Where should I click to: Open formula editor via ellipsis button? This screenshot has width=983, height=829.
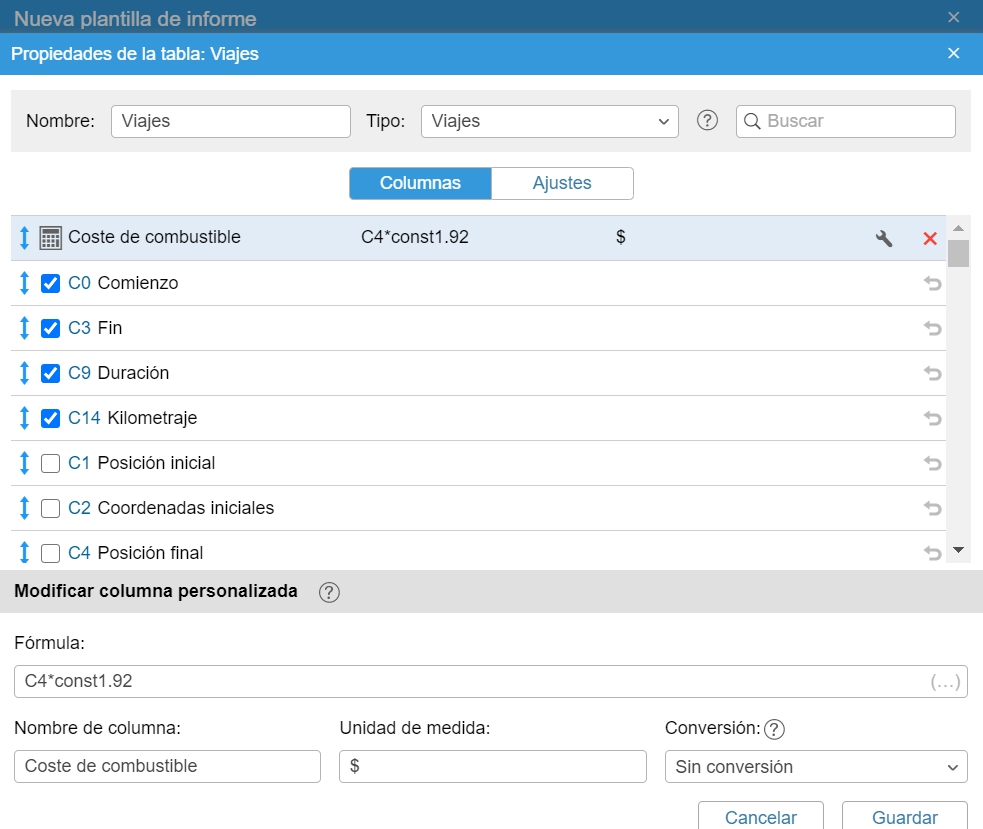(945, 682)
